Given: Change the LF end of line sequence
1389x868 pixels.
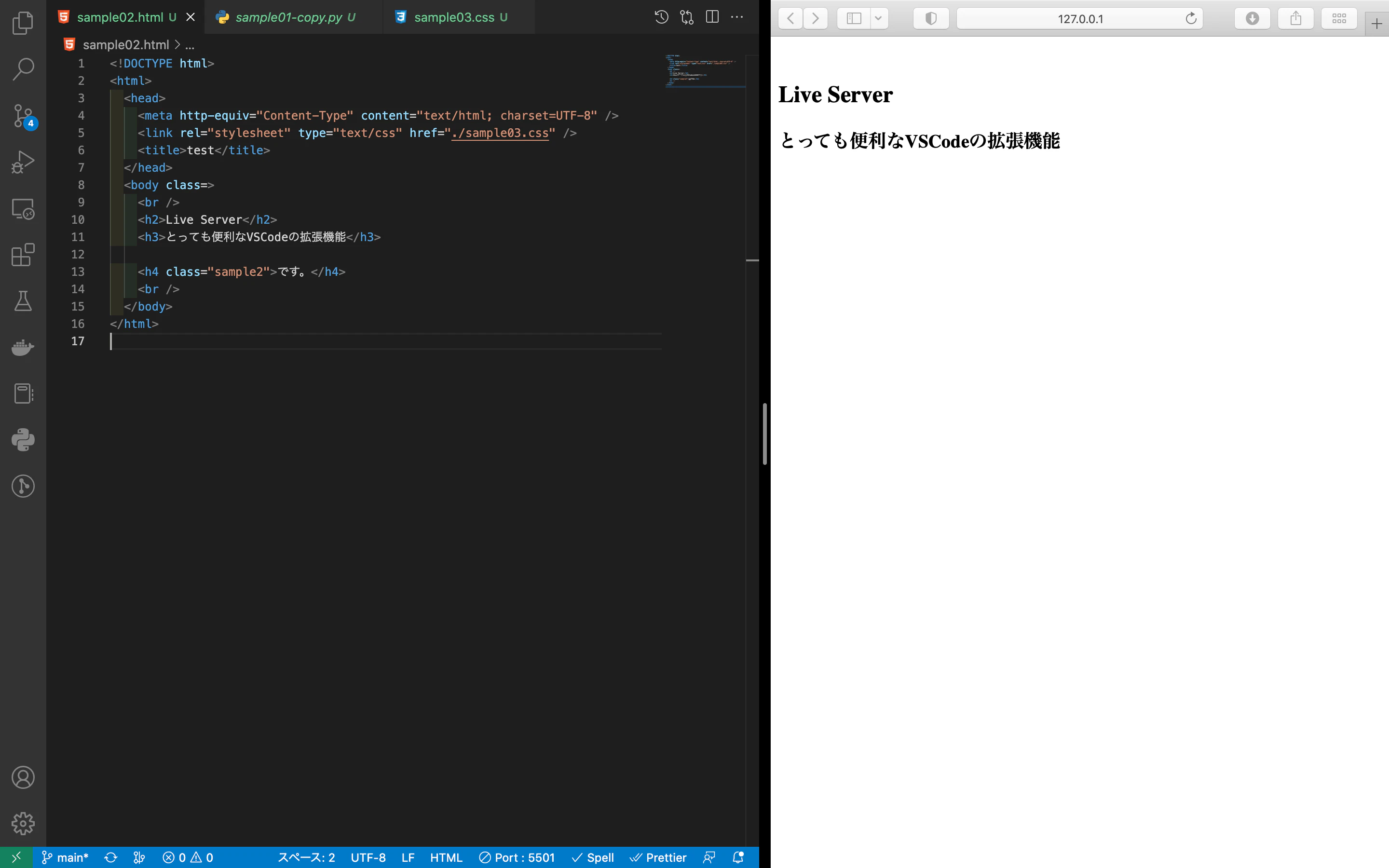Looking at the screenshot, I should coord(408,857).
